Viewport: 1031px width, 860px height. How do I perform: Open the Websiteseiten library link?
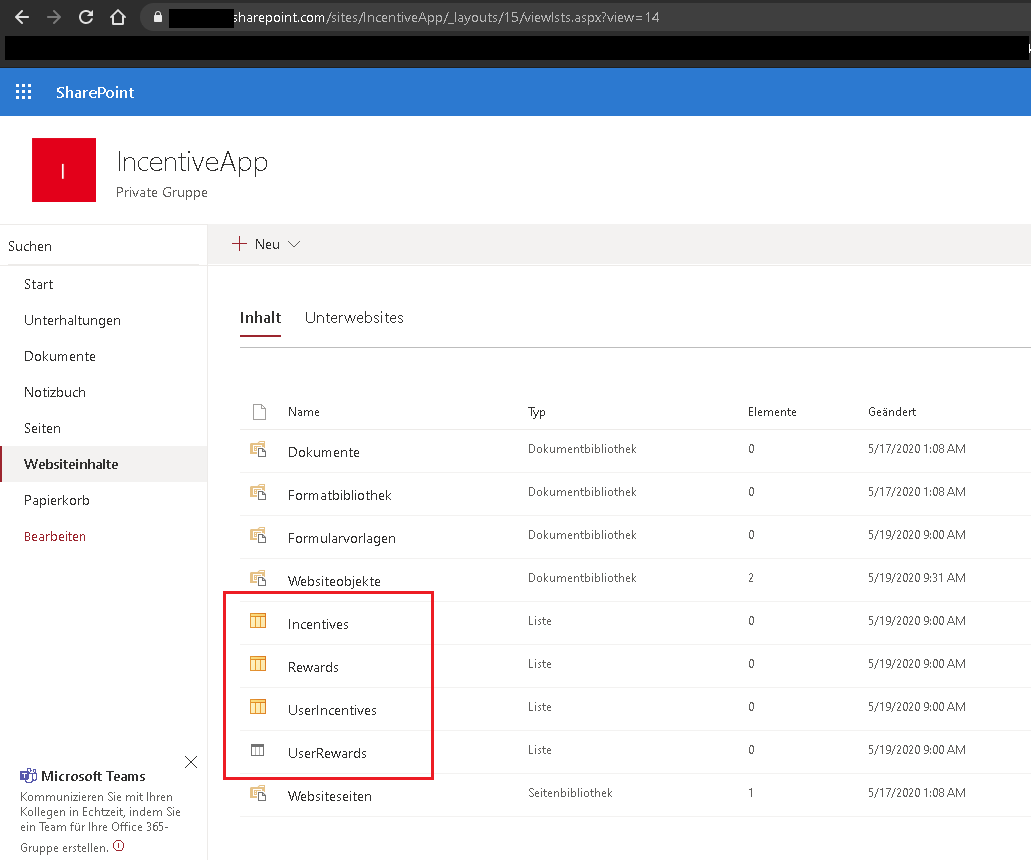(330, 796)
